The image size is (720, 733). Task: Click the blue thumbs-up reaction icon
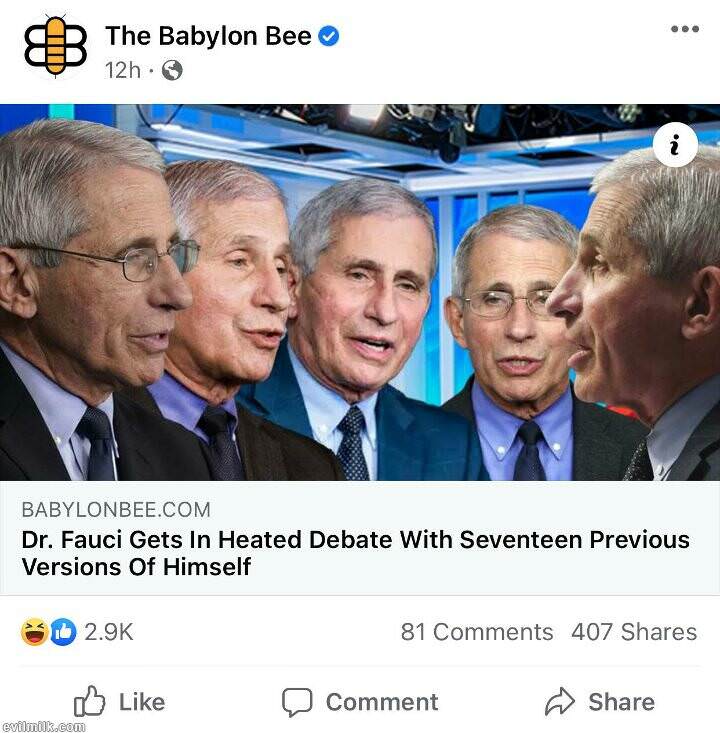tap(63, 632)
